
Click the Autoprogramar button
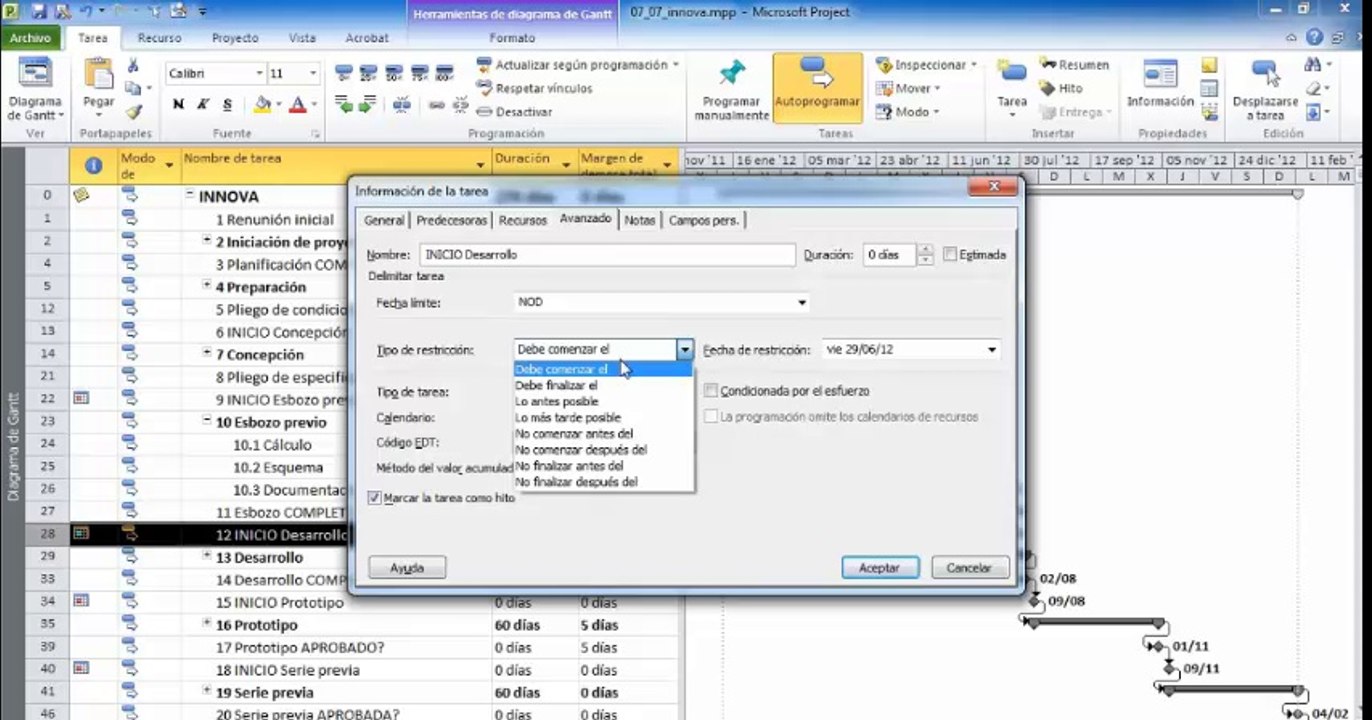coord(817,88)
